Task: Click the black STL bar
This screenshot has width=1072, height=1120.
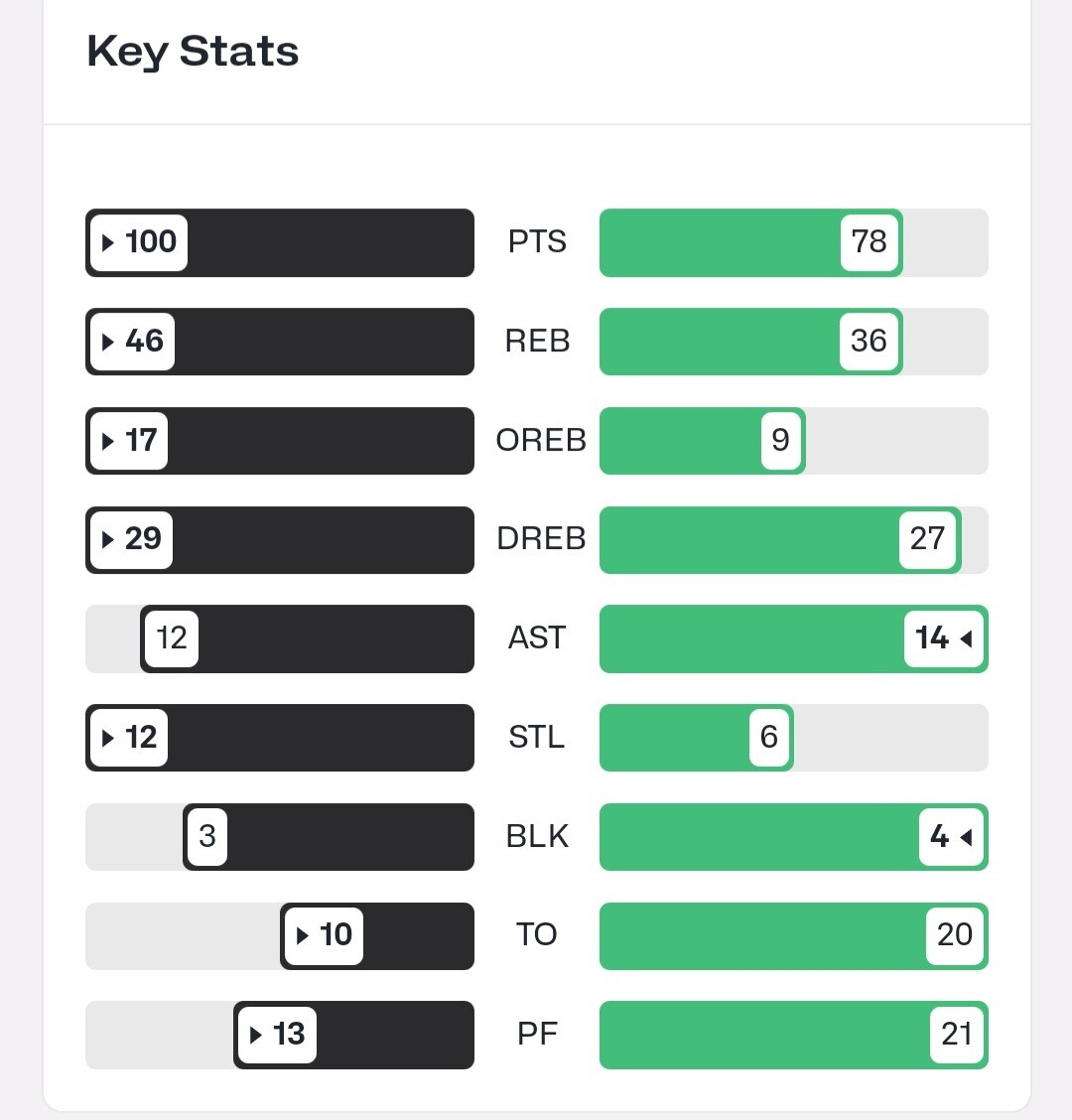Action: point(318,738)
